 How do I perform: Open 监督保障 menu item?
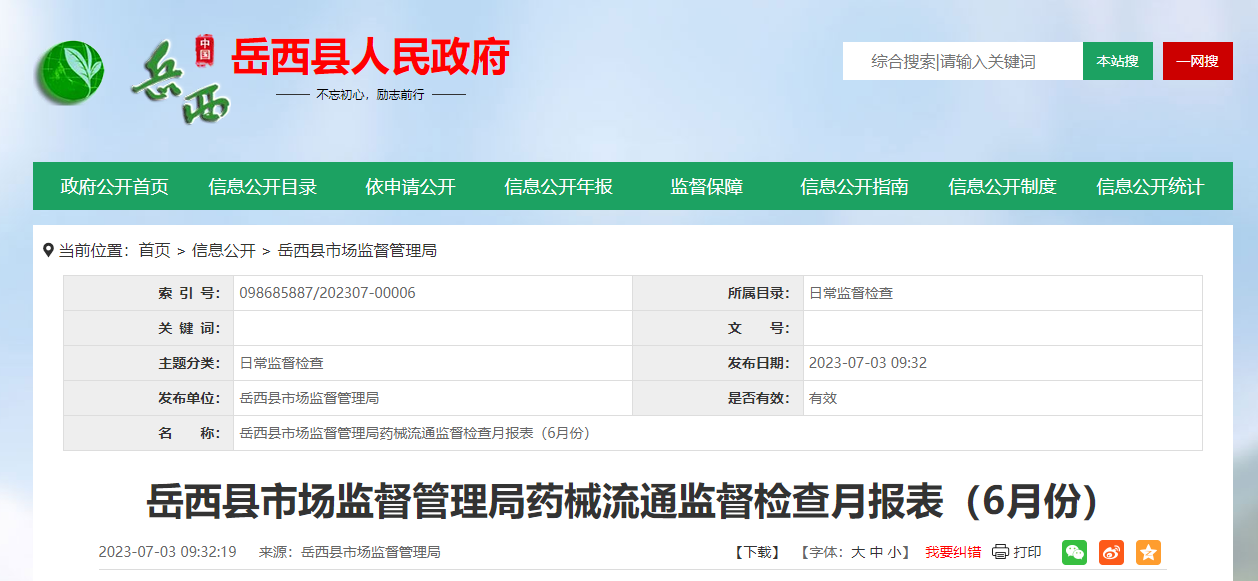[x=707, y=186]
